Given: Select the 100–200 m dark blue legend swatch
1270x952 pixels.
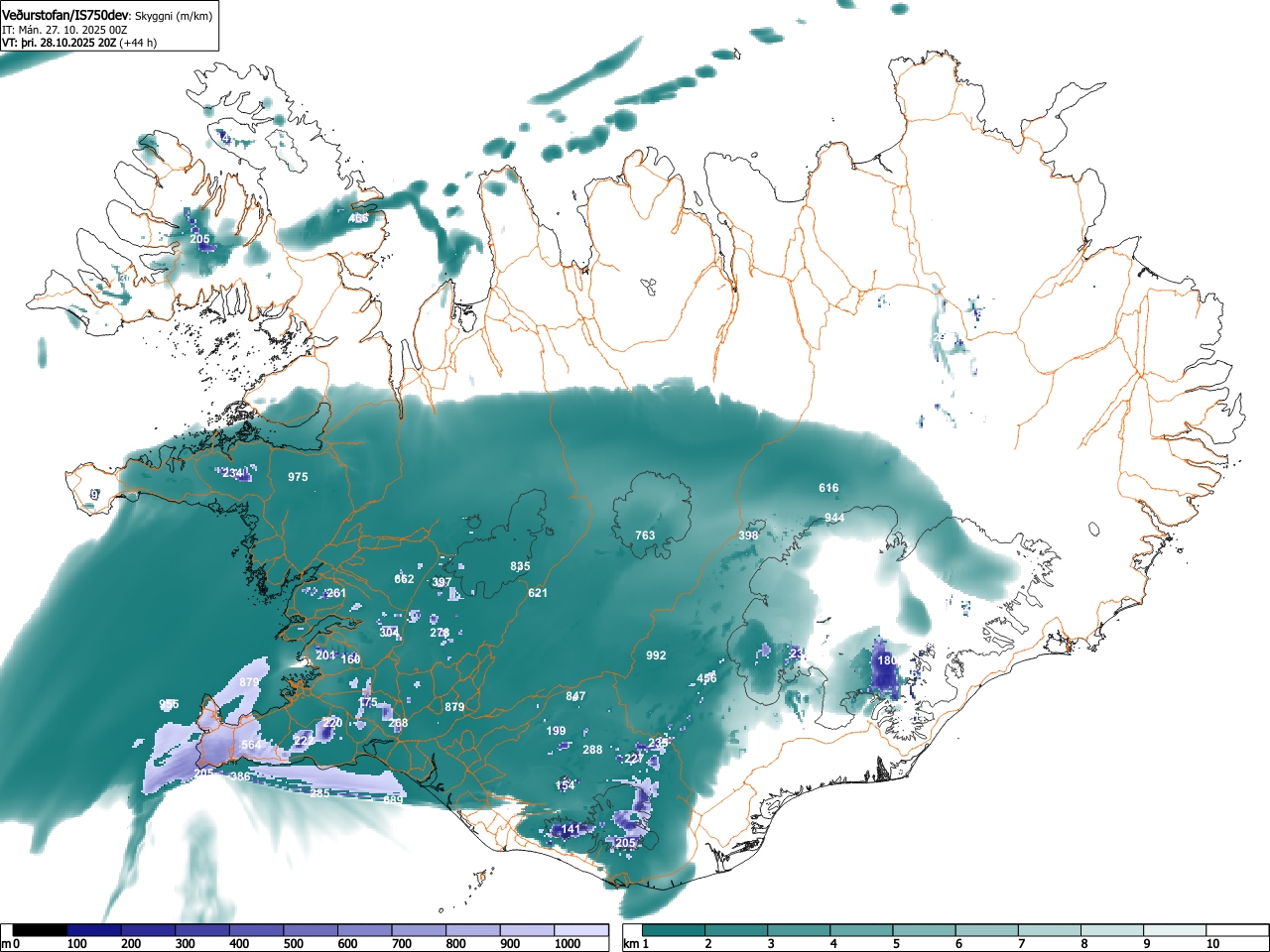Looking at the screenshot, I should click(94, 930).
